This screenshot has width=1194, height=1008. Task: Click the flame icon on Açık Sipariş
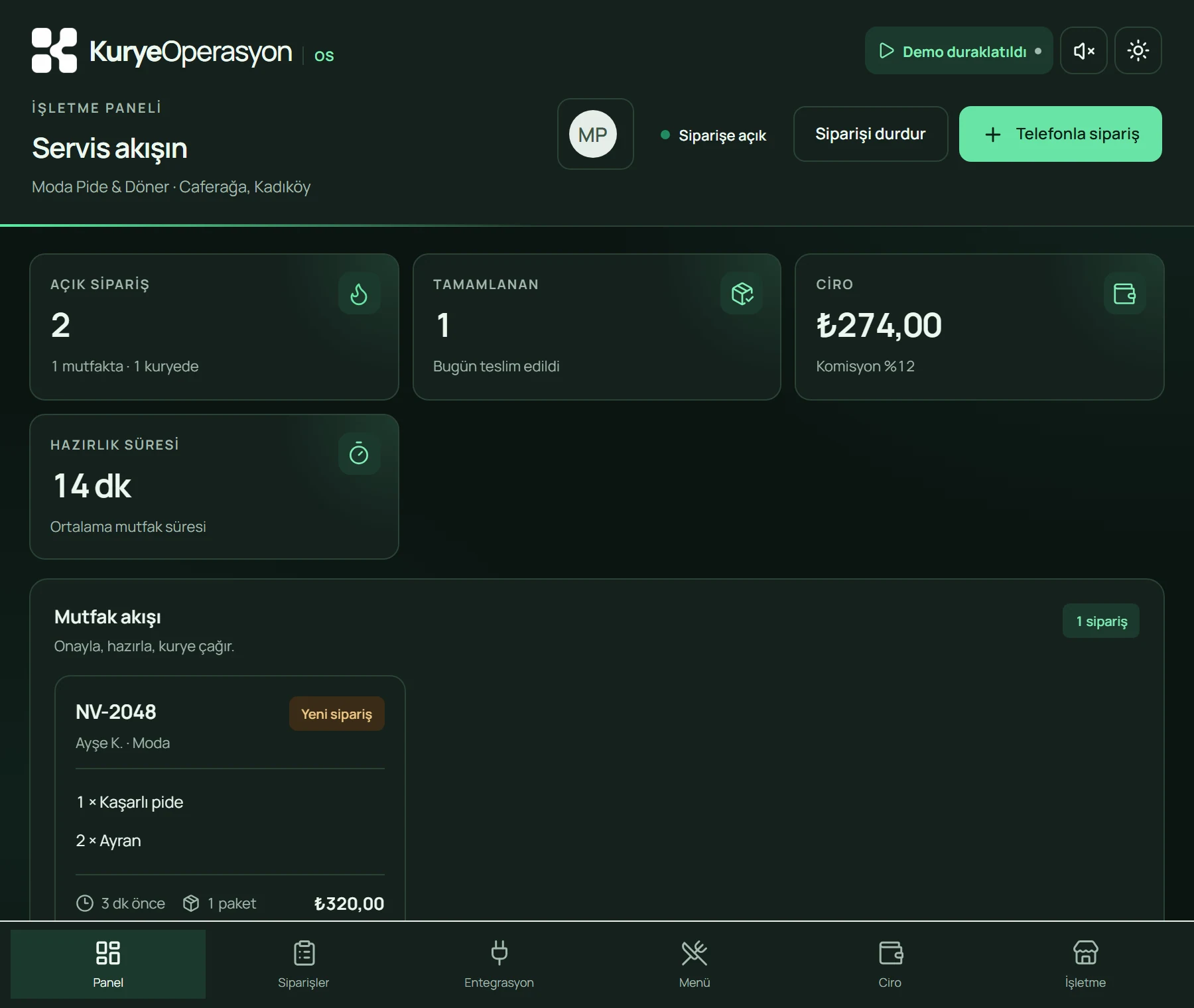click(359, 294)
